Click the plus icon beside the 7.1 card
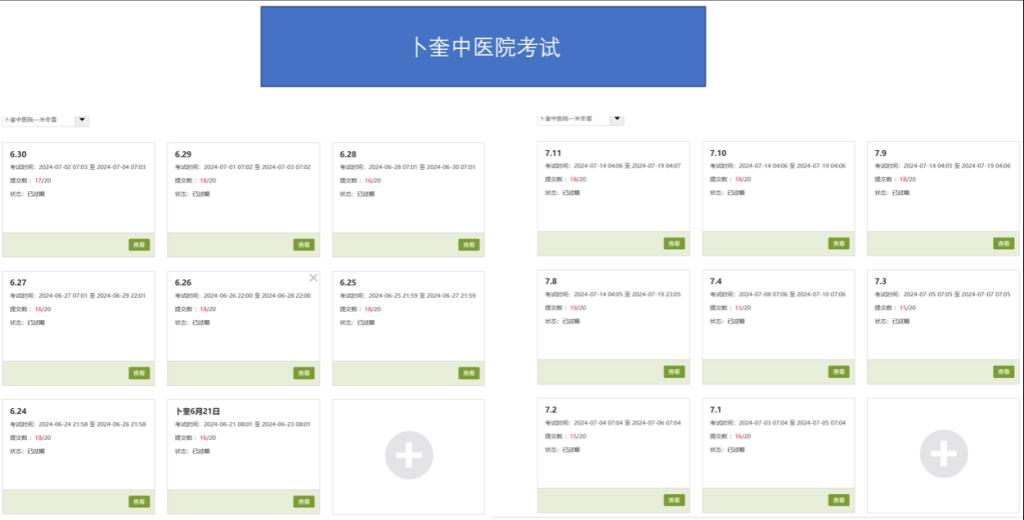1024x520 pixels. click(x=942, y=455)
